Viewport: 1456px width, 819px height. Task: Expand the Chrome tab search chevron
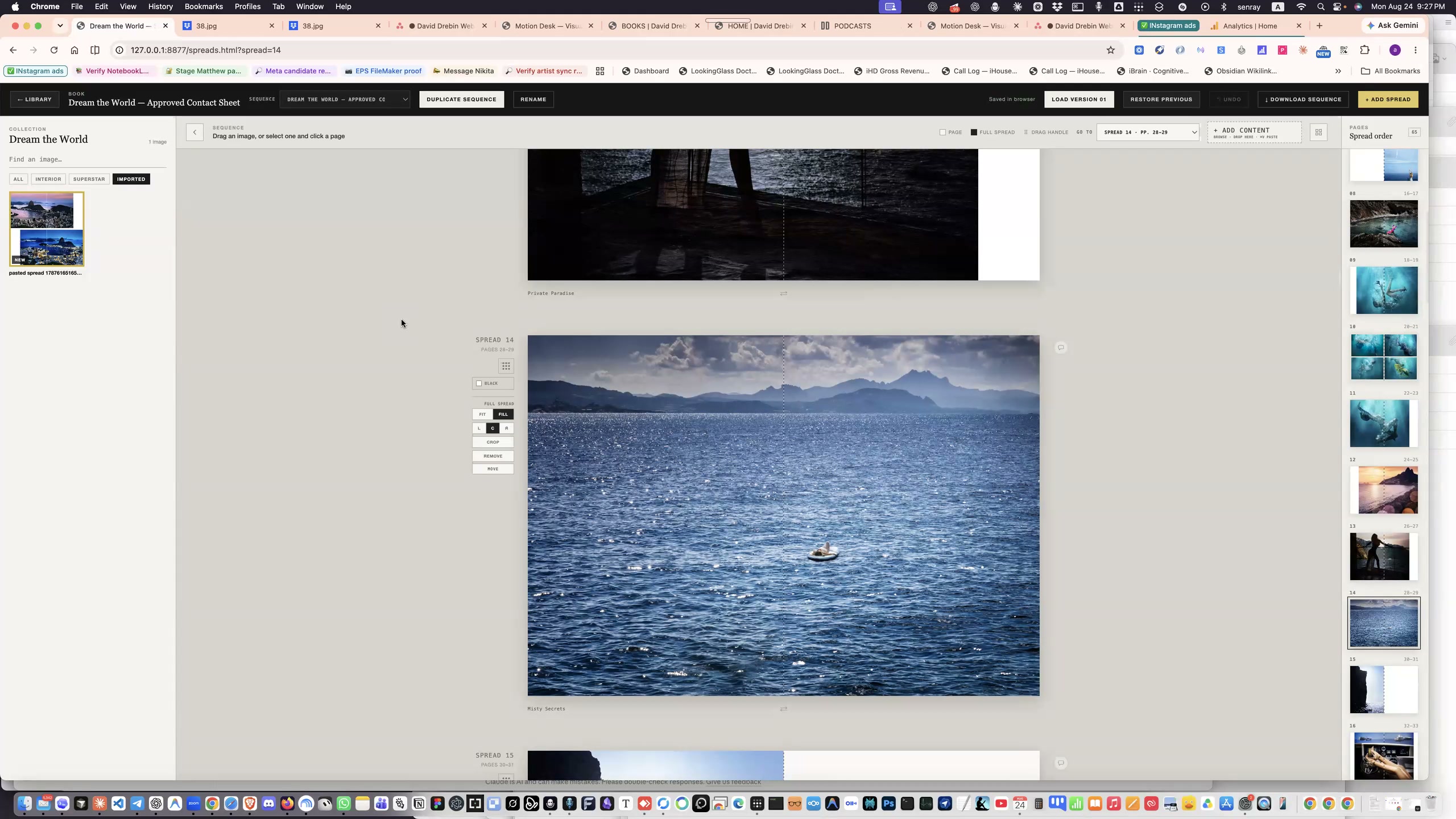(60, 26)
